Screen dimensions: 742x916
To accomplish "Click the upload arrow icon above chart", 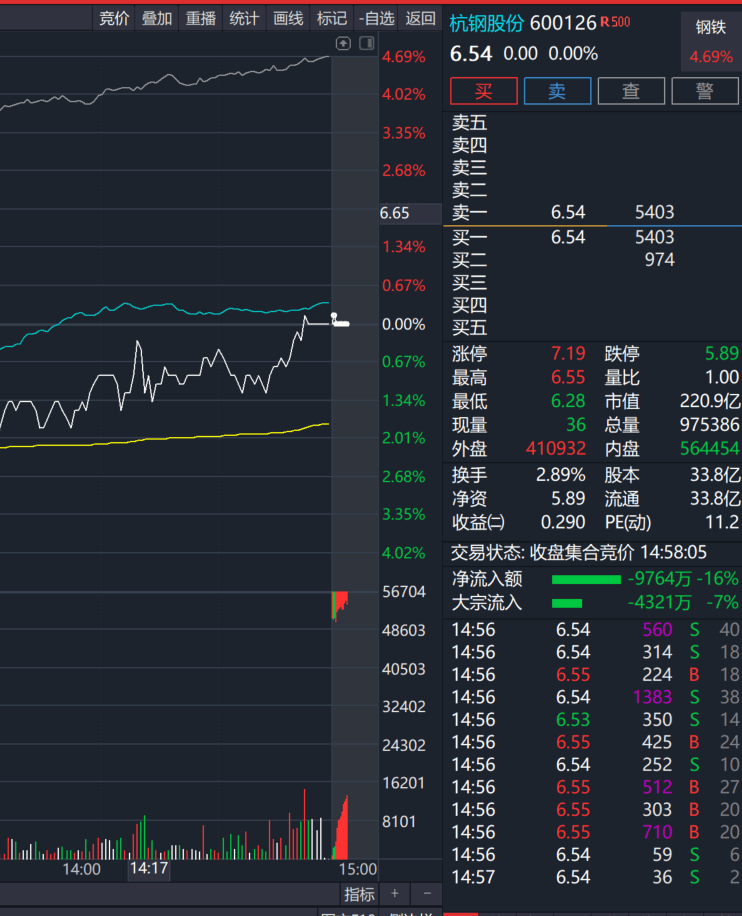I will coord(344,43).
